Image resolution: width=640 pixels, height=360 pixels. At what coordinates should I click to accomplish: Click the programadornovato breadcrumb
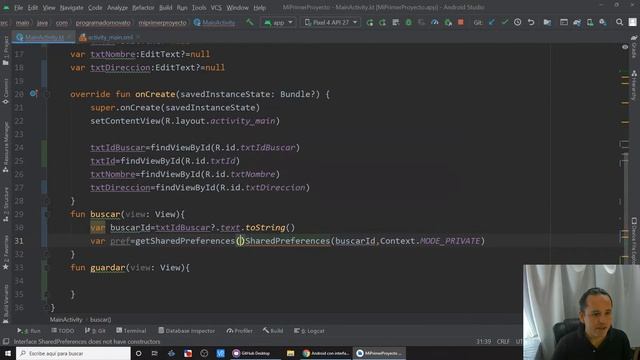coord(103,22)
